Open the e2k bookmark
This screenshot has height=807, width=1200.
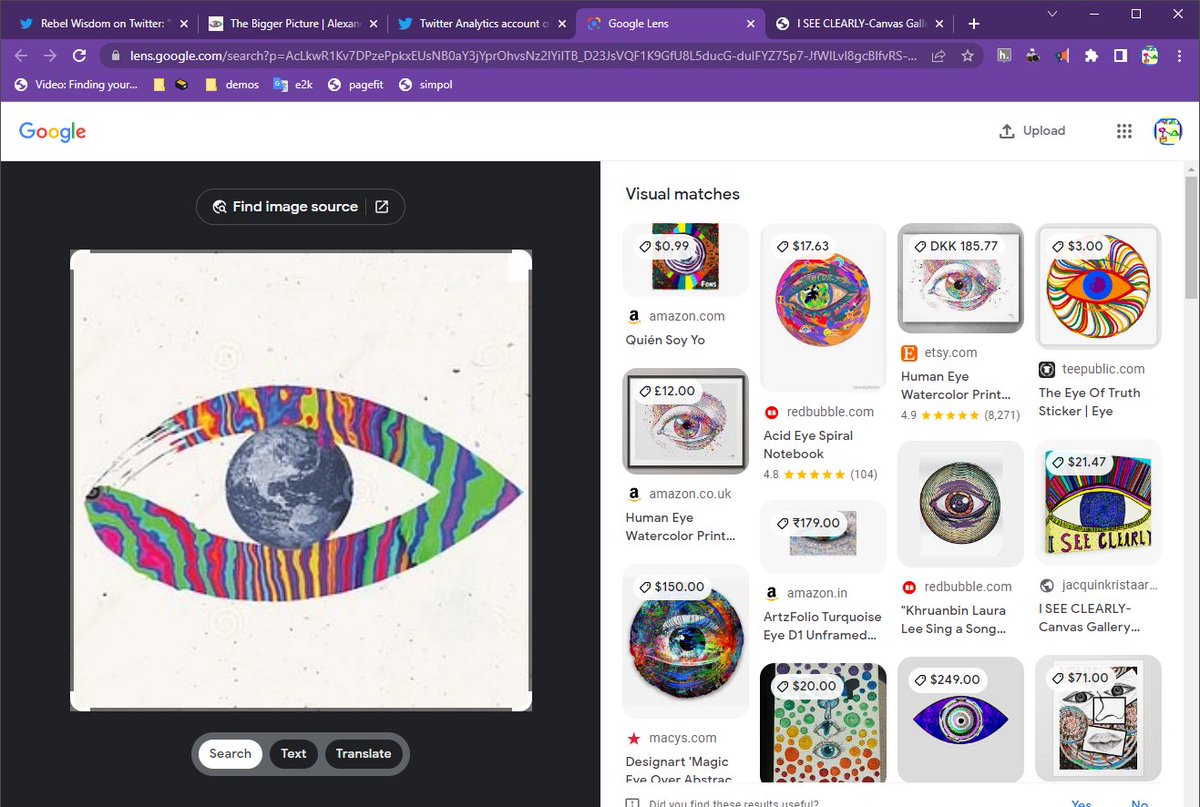click(293, 85)
